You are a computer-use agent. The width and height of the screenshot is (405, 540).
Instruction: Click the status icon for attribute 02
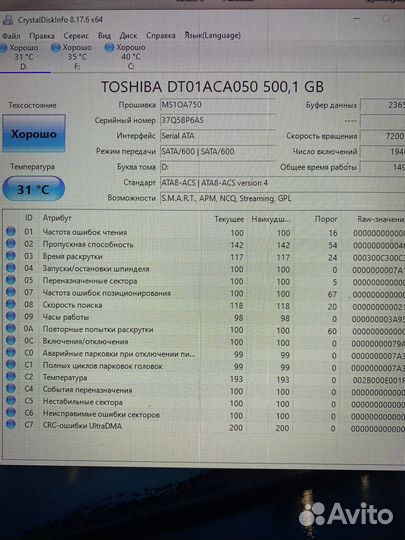[x=11, y=243]
